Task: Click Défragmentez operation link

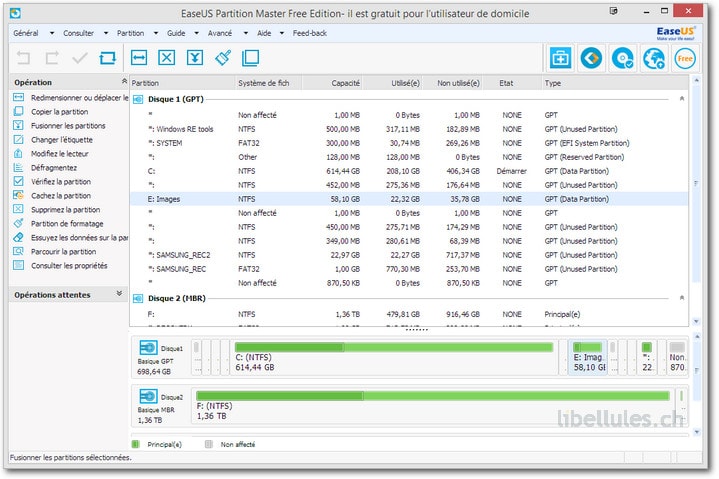Action: pos(54,168)
